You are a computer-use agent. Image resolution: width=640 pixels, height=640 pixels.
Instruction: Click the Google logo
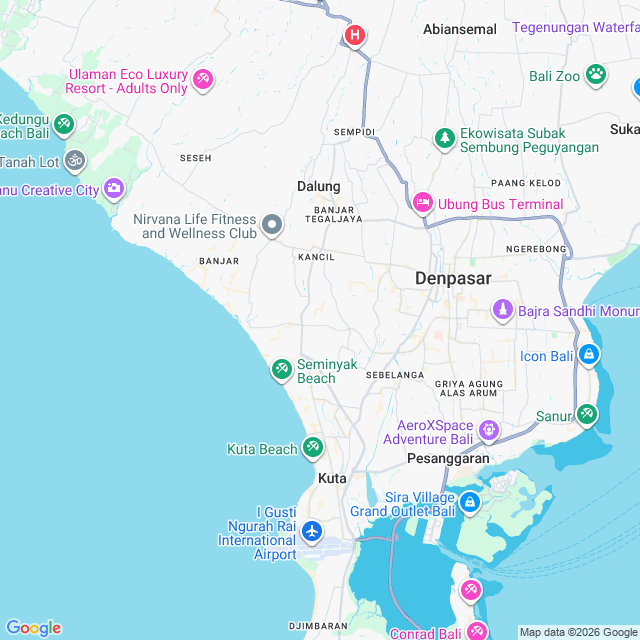coord(33,628)
